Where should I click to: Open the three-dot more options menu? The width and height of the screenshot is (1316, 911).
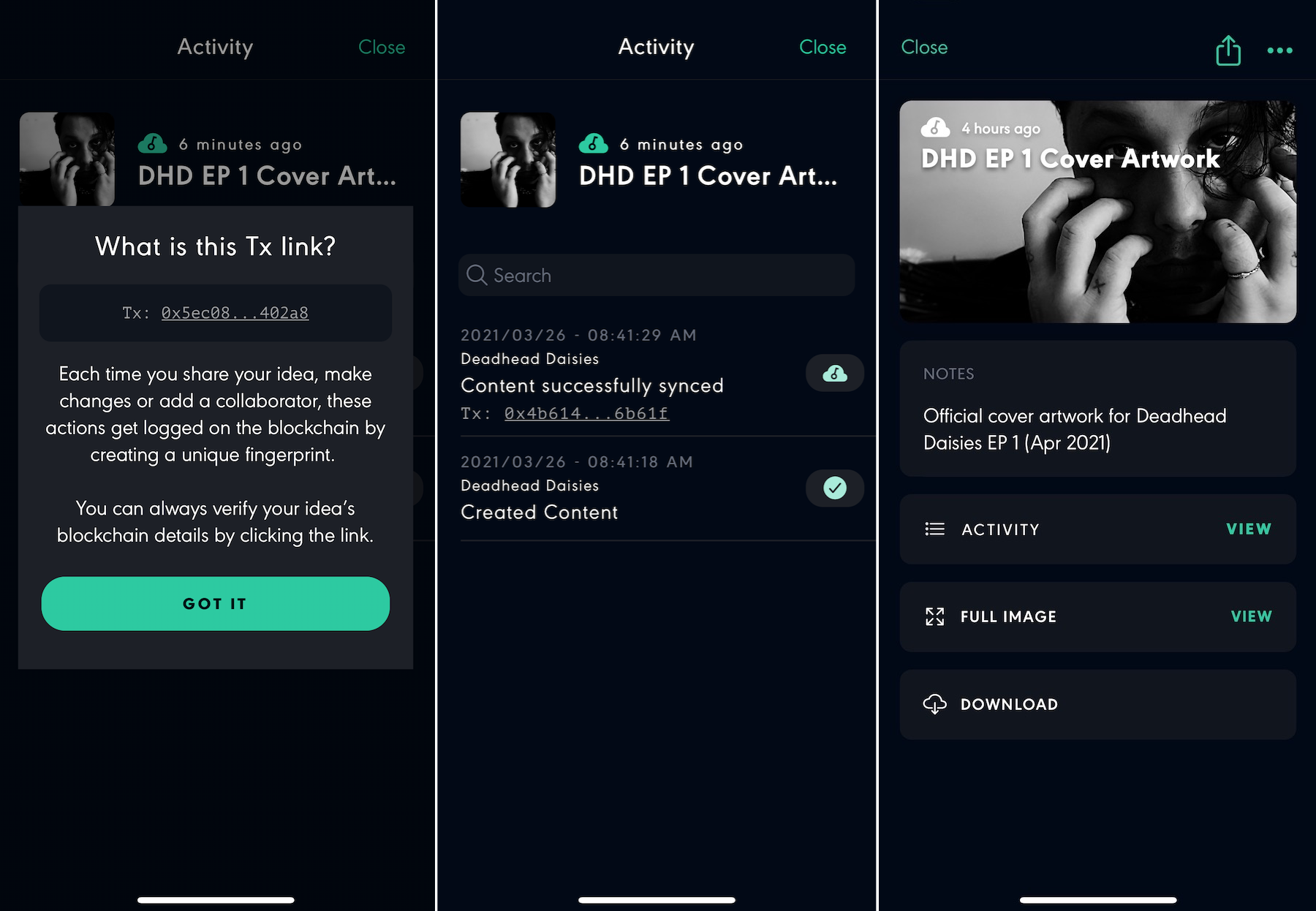[1279, 50]
